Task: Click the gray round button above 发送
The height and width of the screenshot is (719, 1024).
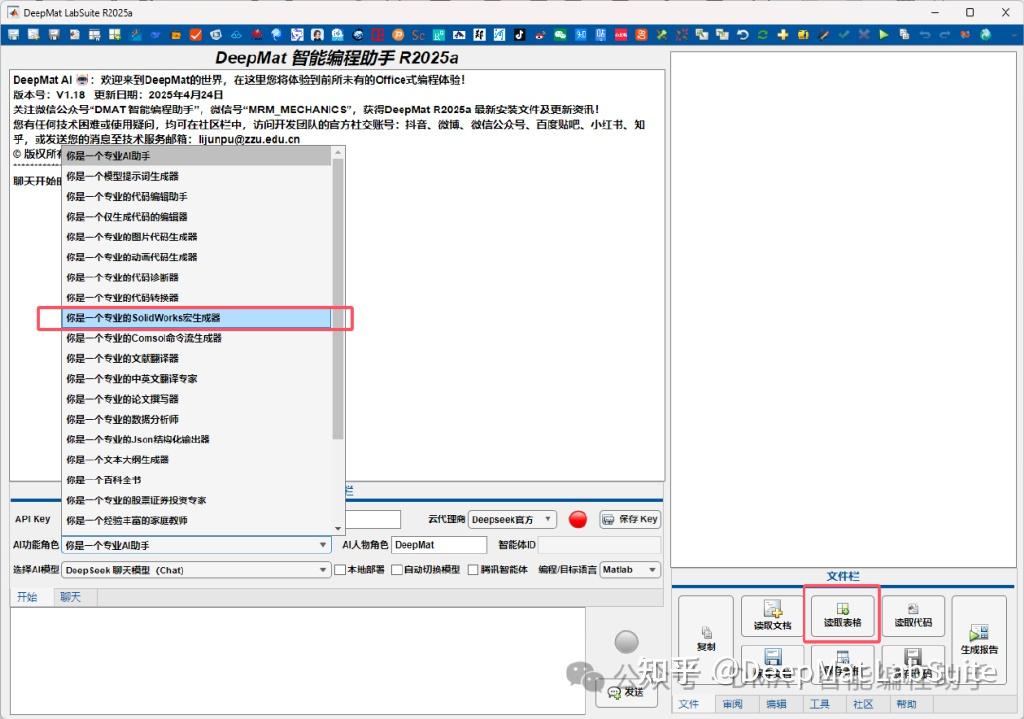Action: point(626,642)
